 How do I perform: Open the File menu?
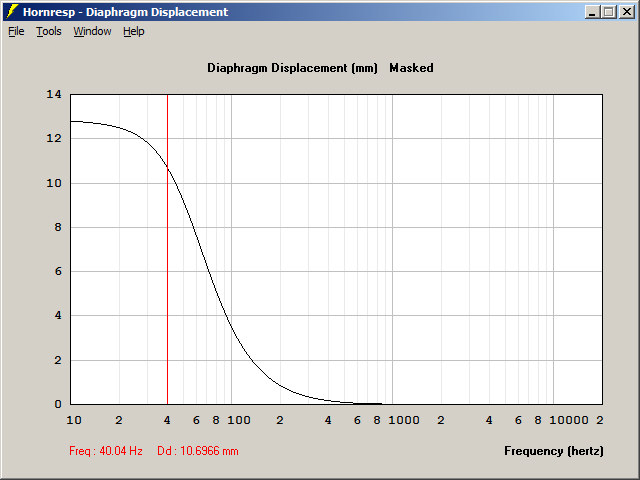click(x=16, y=31)
